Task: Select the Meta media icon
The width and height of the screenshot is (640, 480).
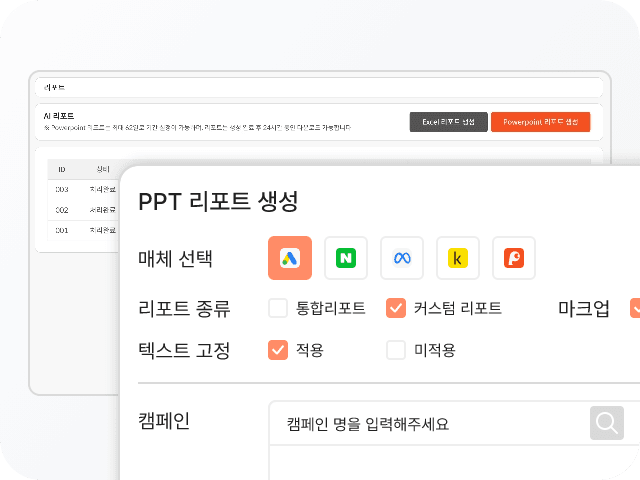Action: coord(402,258)
